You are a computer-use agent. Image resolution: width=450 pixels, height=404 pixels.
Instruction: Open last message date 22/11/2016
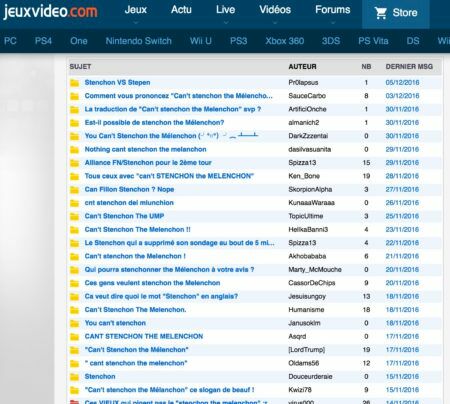coord(402,243)
